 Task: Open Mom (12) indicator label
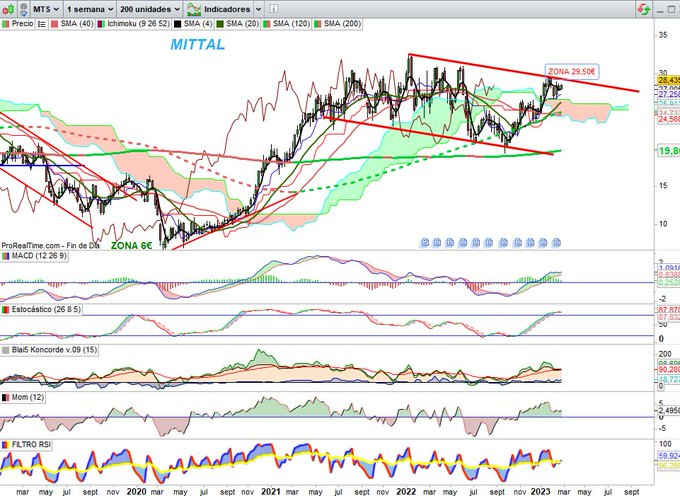coord(27,398)
